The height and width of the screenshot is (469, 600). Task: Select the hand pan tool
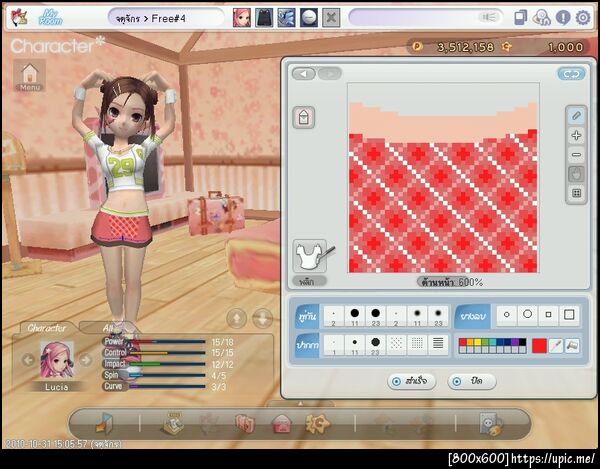[x=576, y=174]
